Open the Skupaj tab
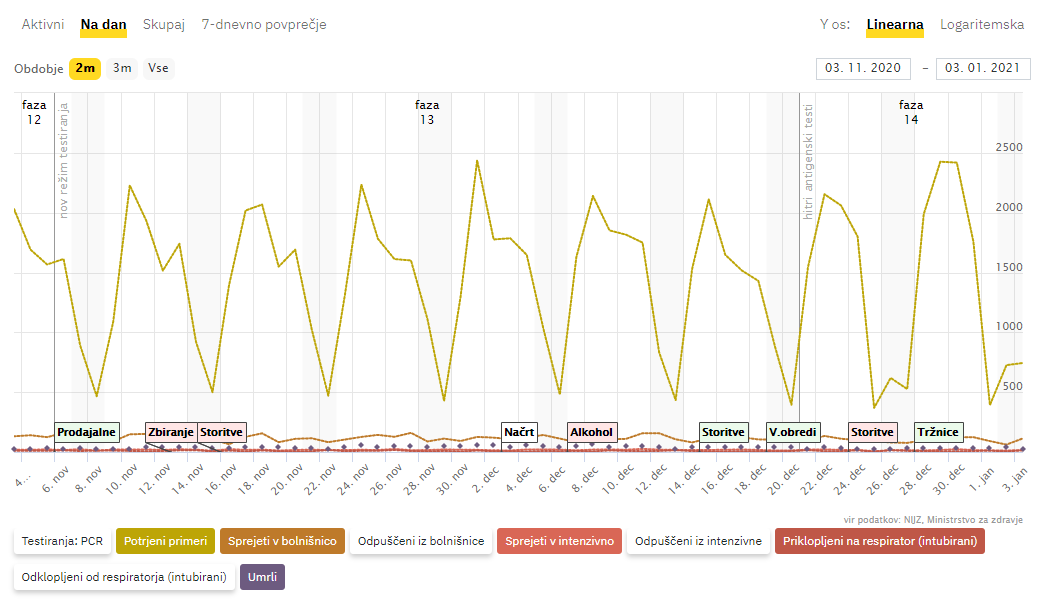Screen dimensions: 1045x614 tap(164, 24)
